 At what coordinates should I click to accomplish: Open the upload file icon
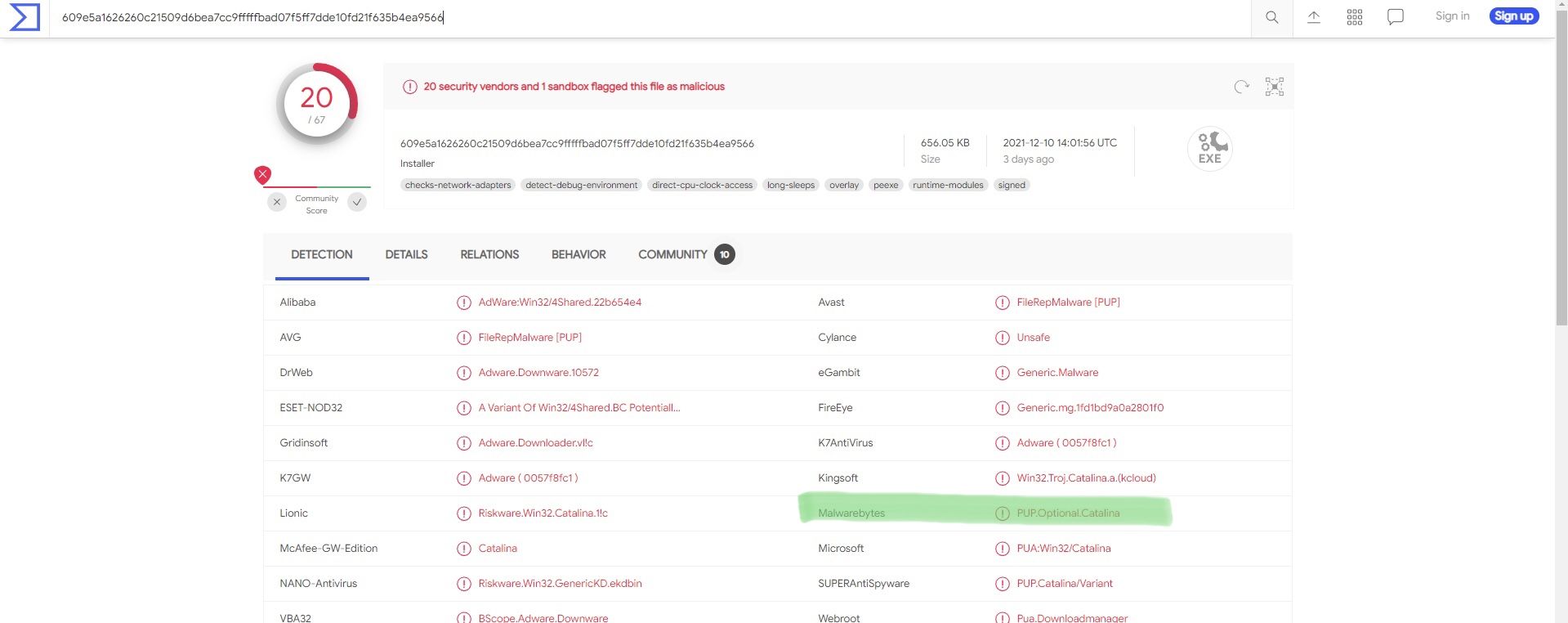click(x=1314, y=17)
